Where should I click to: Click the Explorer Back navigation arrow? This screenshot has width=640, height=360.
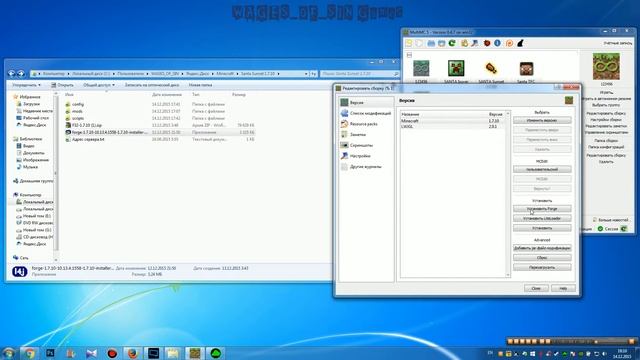11,73
